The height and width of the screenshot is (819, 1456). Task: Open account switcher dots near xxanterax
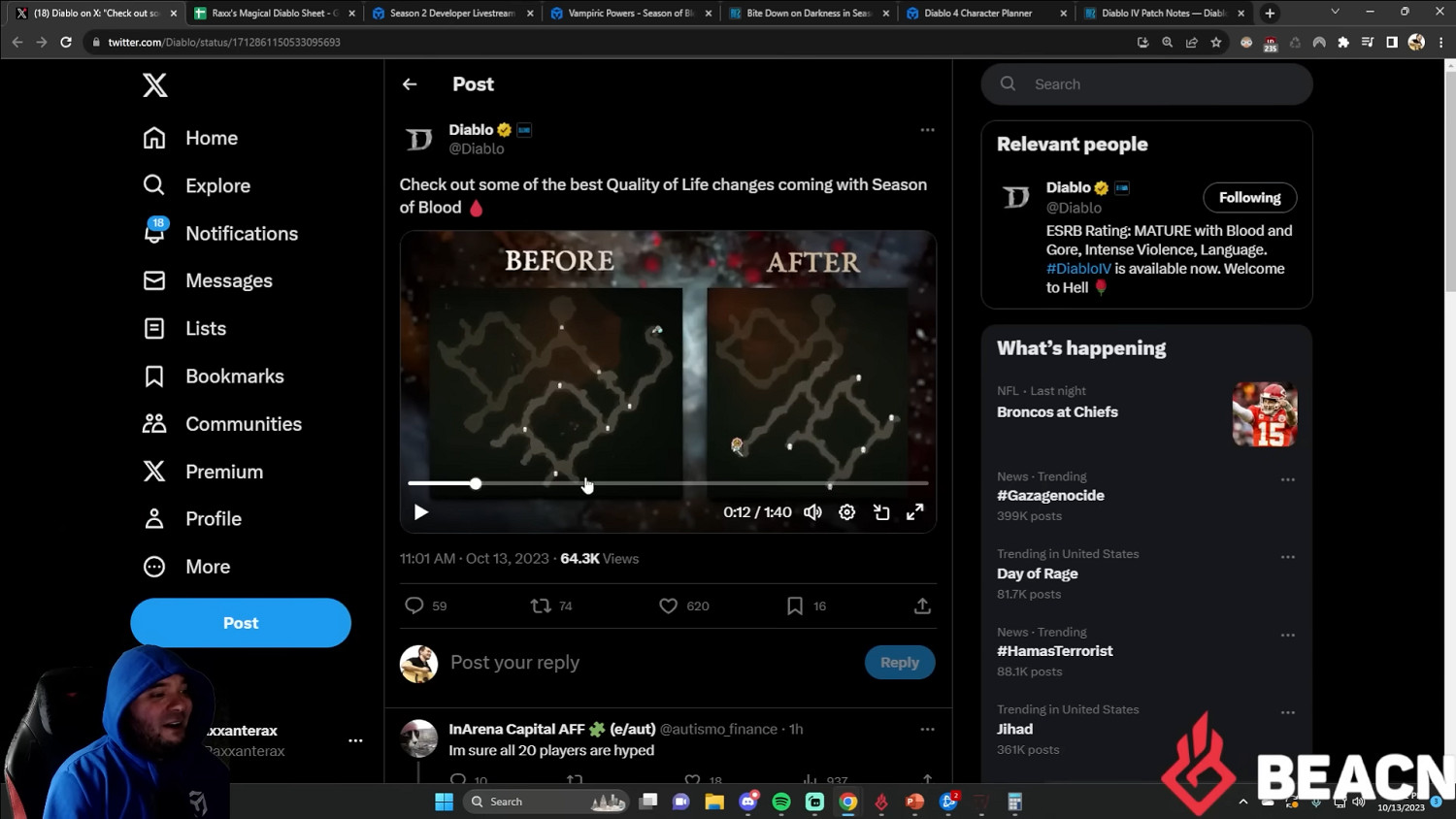tap(355, 740)
